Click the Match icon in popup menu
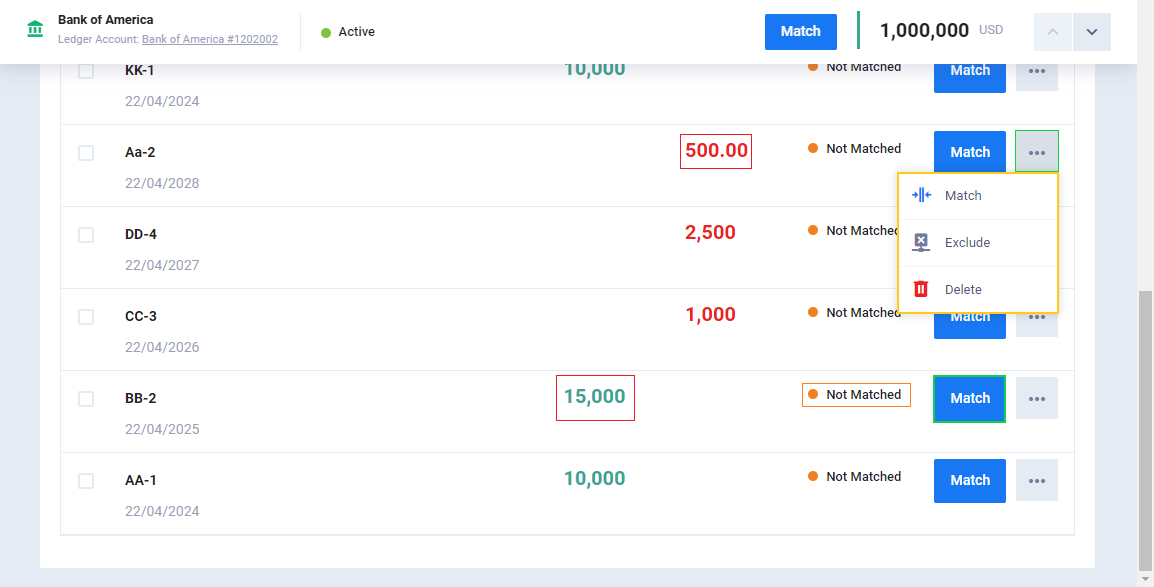The height and width of the screenshot is (587, 1154). [921, 195]
